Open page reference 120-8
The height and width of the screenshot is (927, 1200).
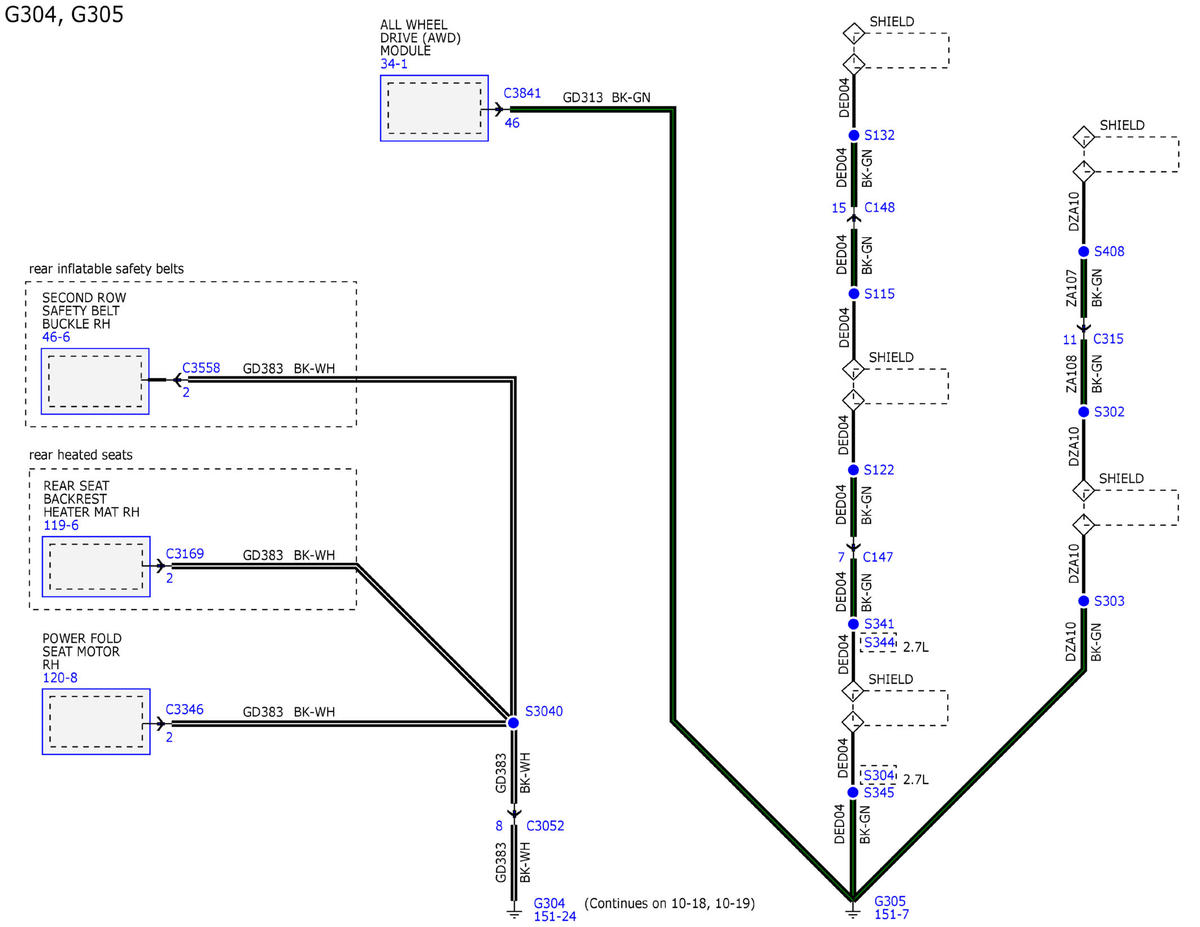point(59,677)
